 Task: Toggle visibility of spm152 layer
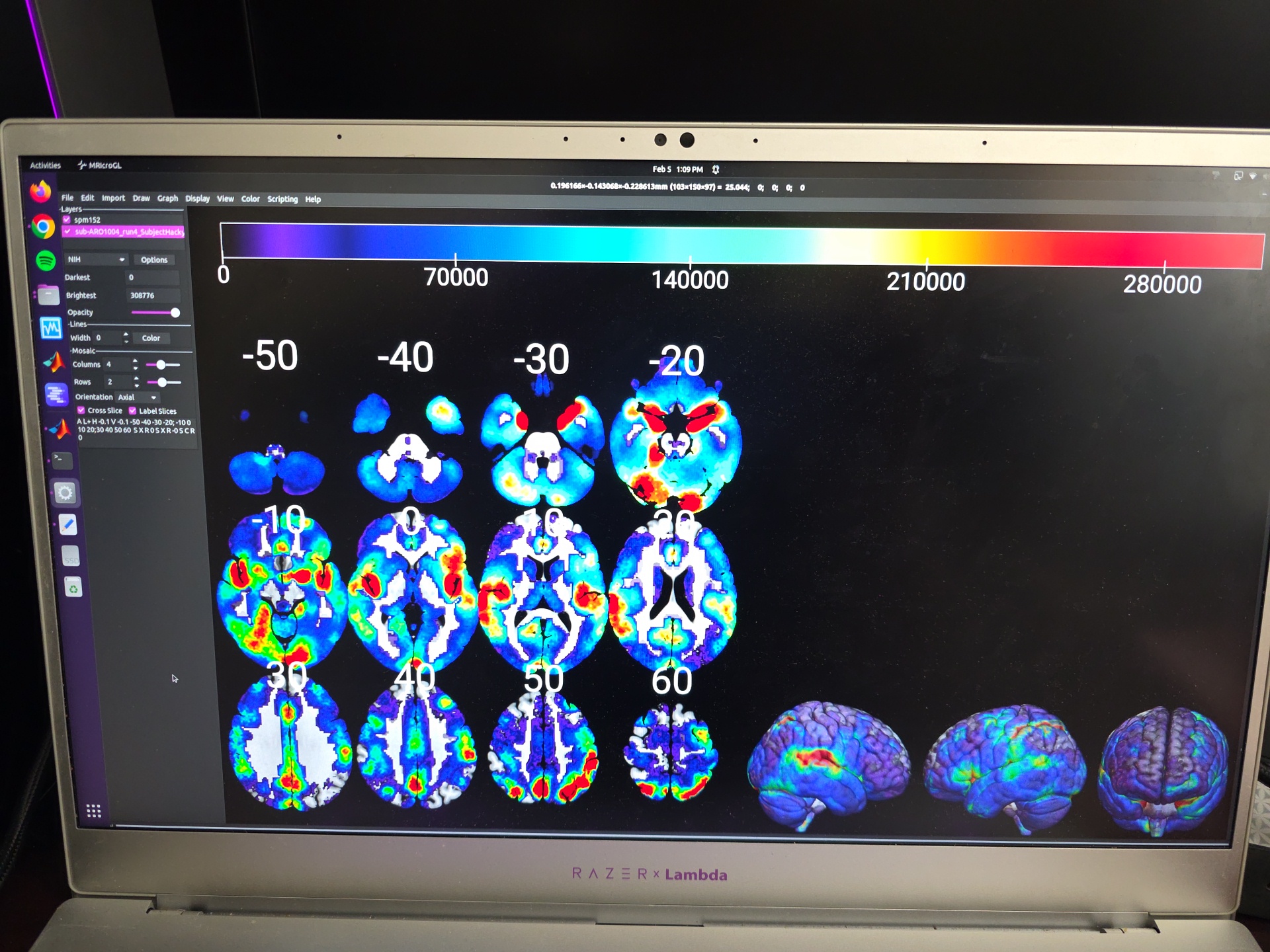[x=67, y=219]
